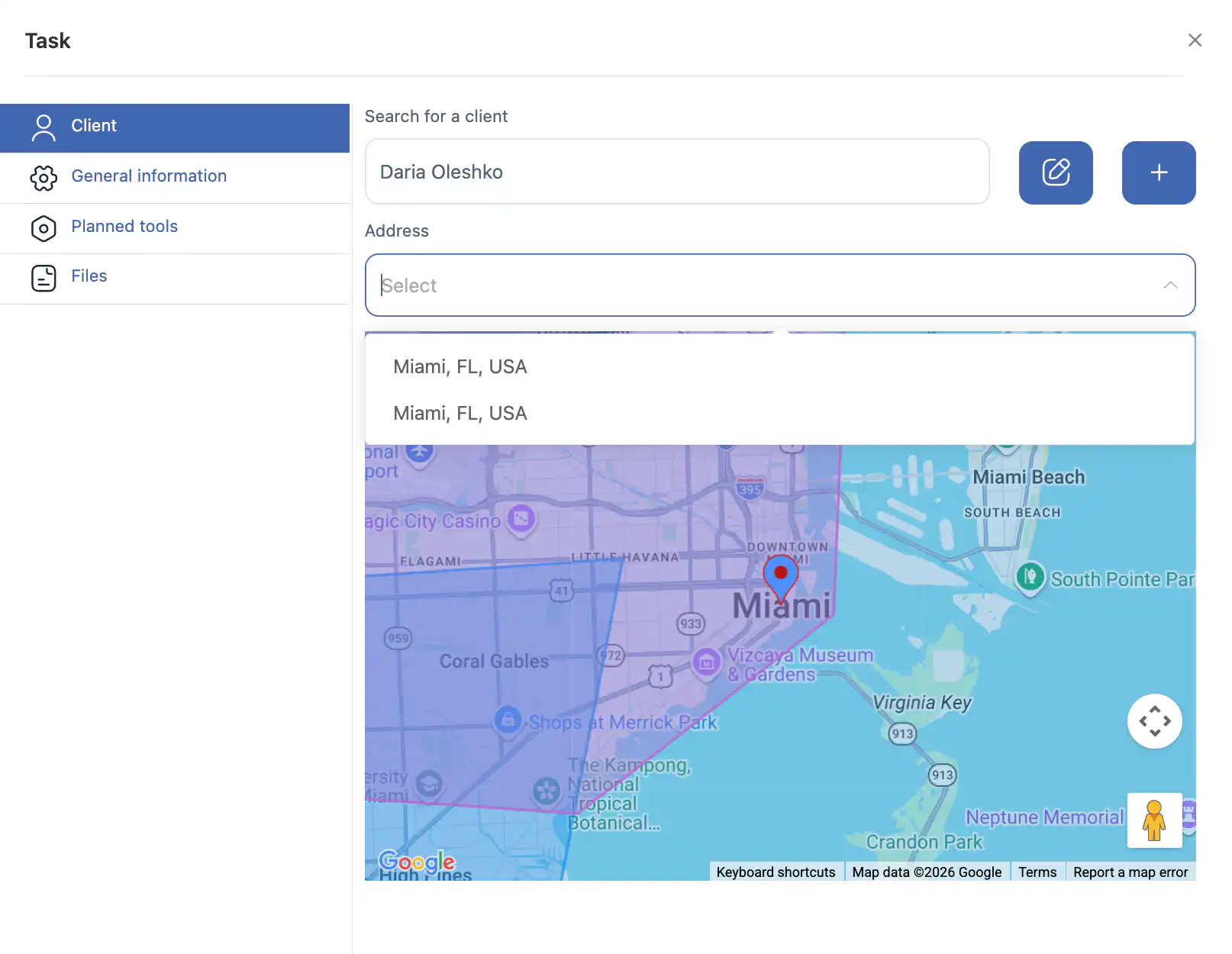Click the Street View pegman icon
This screenshot has width=1232, height=954.
[1153, 820]
